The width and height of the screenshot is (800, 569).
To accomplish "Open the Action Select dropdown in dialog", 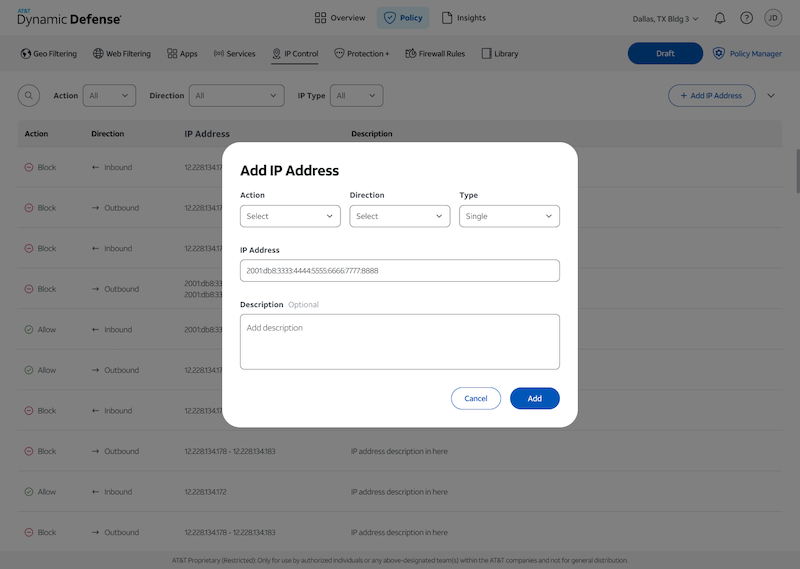I will (290, 216).
